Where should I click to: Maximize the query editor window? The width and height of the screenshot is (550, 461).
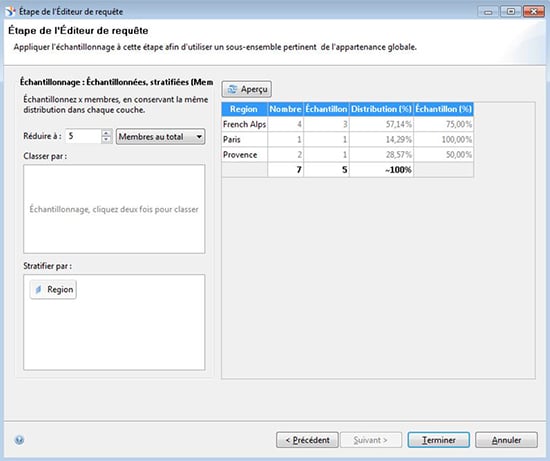coord(511,12)
